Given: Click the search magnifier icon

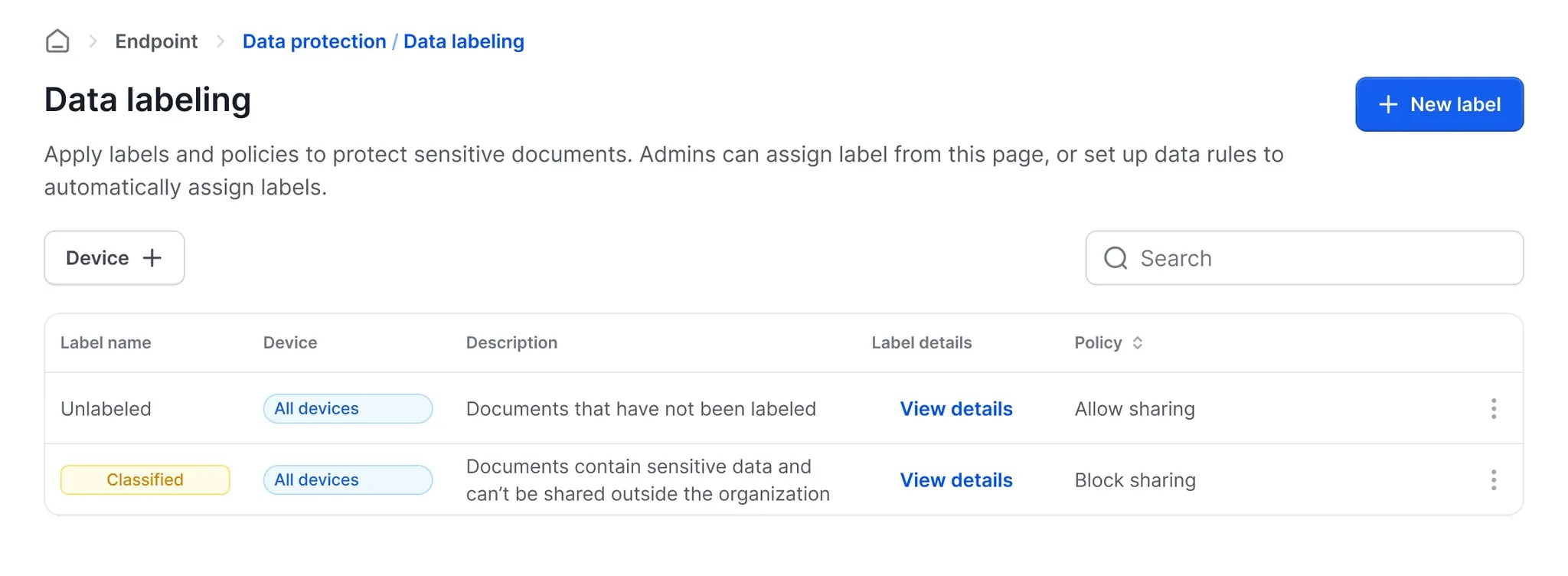Looking at the screenshot, I should [x=1116, y=258].
